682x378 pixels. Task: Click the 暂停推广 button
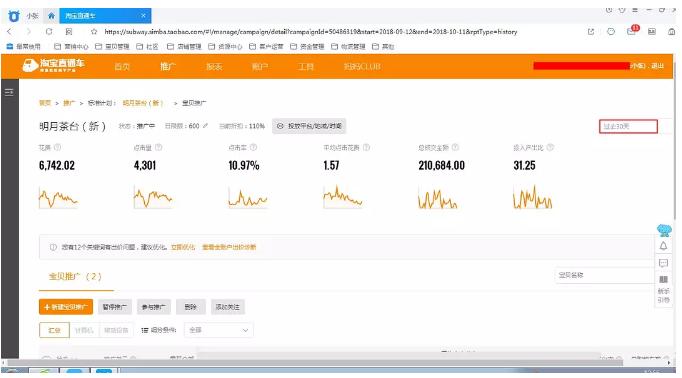[114, 307]
